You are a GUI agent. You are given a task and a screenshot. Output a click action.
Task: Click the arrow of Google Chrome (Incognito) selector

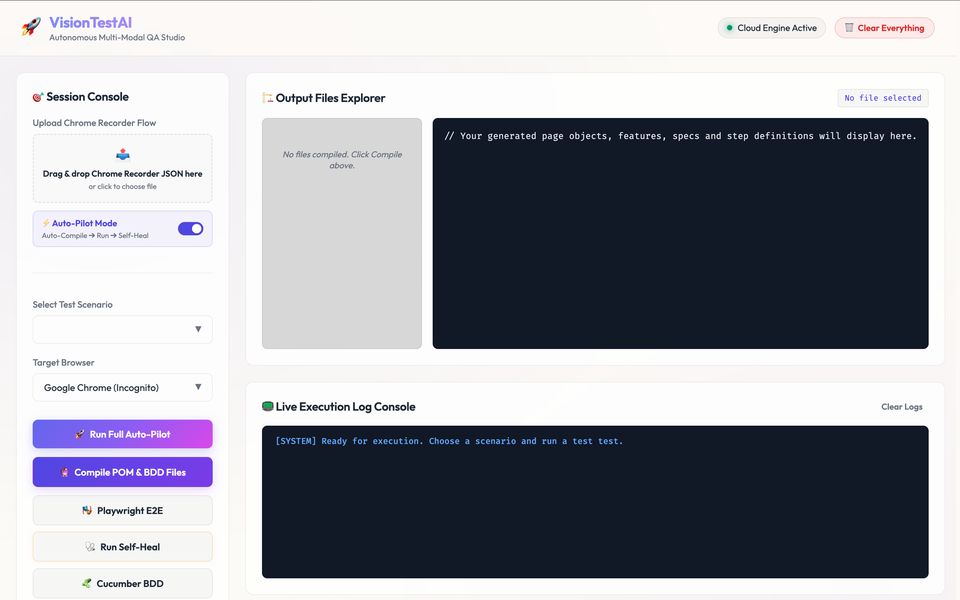pos(198,387)
